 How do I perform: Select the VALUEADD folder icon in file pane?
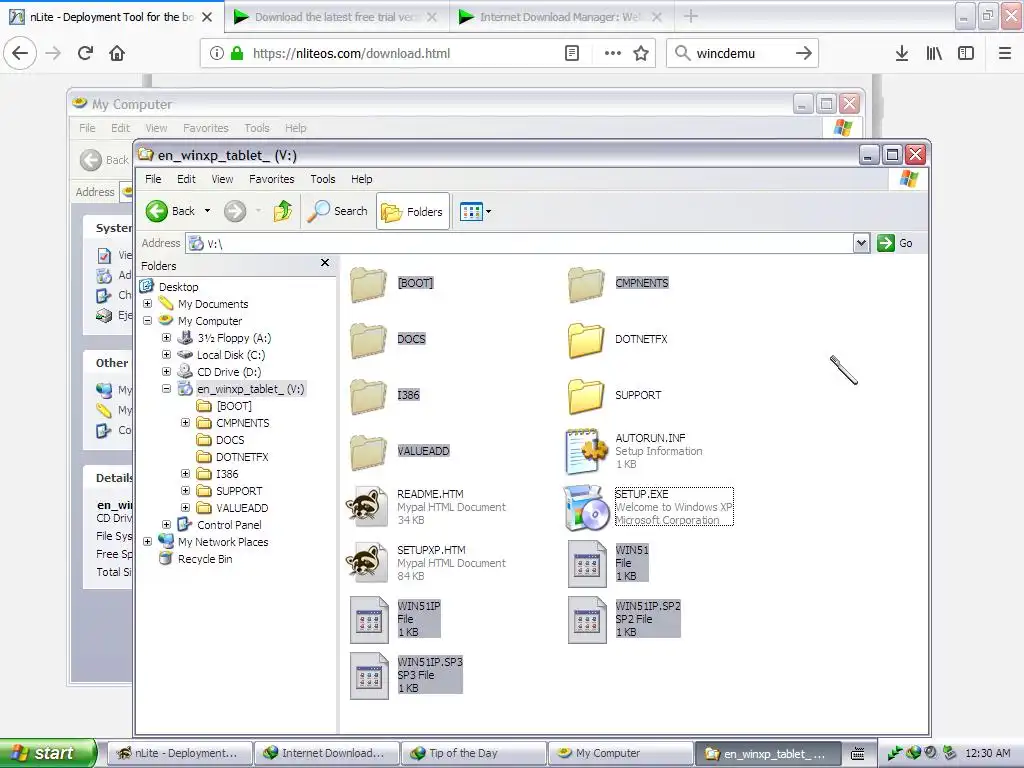[x=368, y=452]
